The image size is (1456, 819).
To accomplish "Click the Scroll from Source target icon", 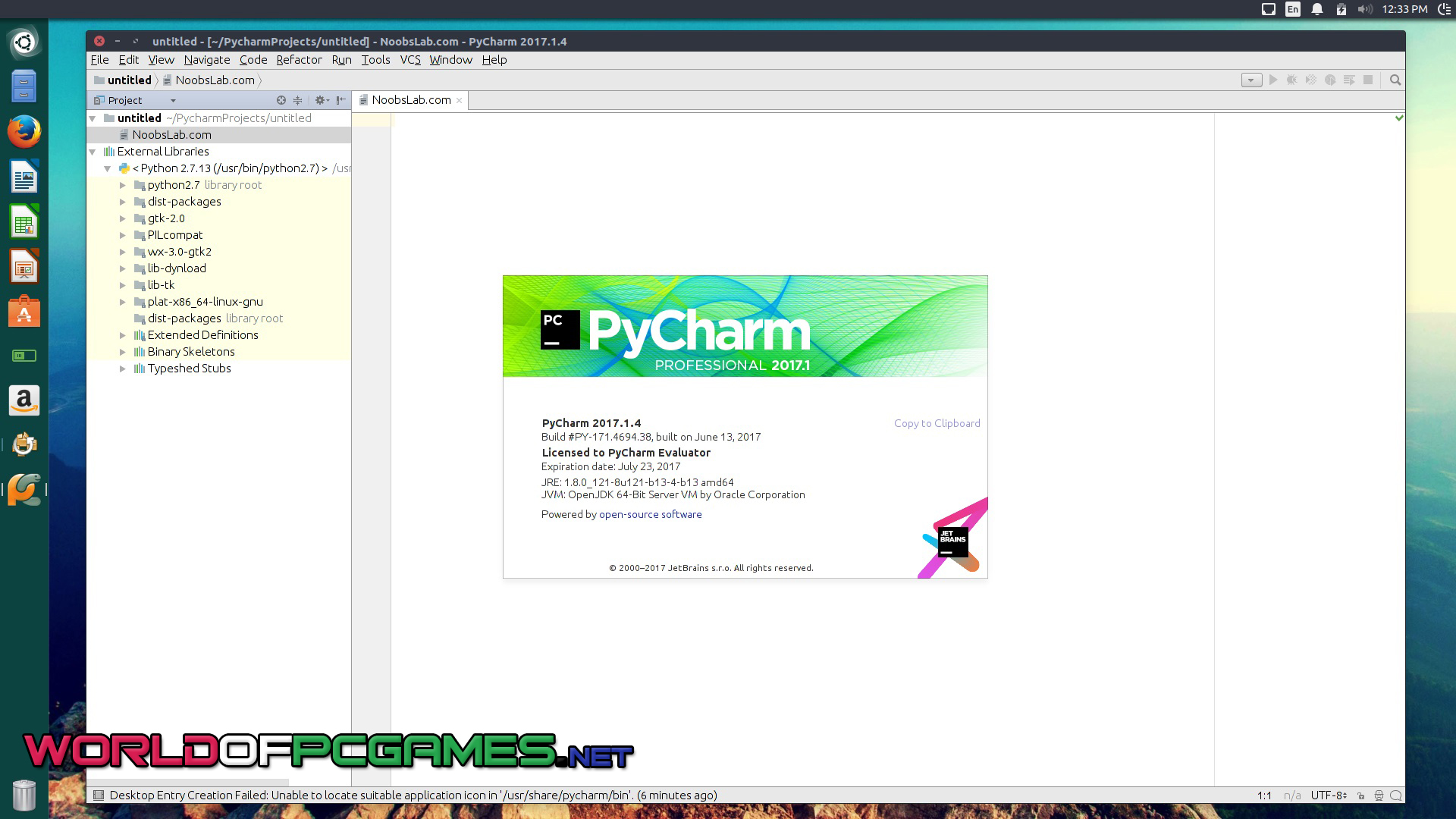I will pos(281,100).
